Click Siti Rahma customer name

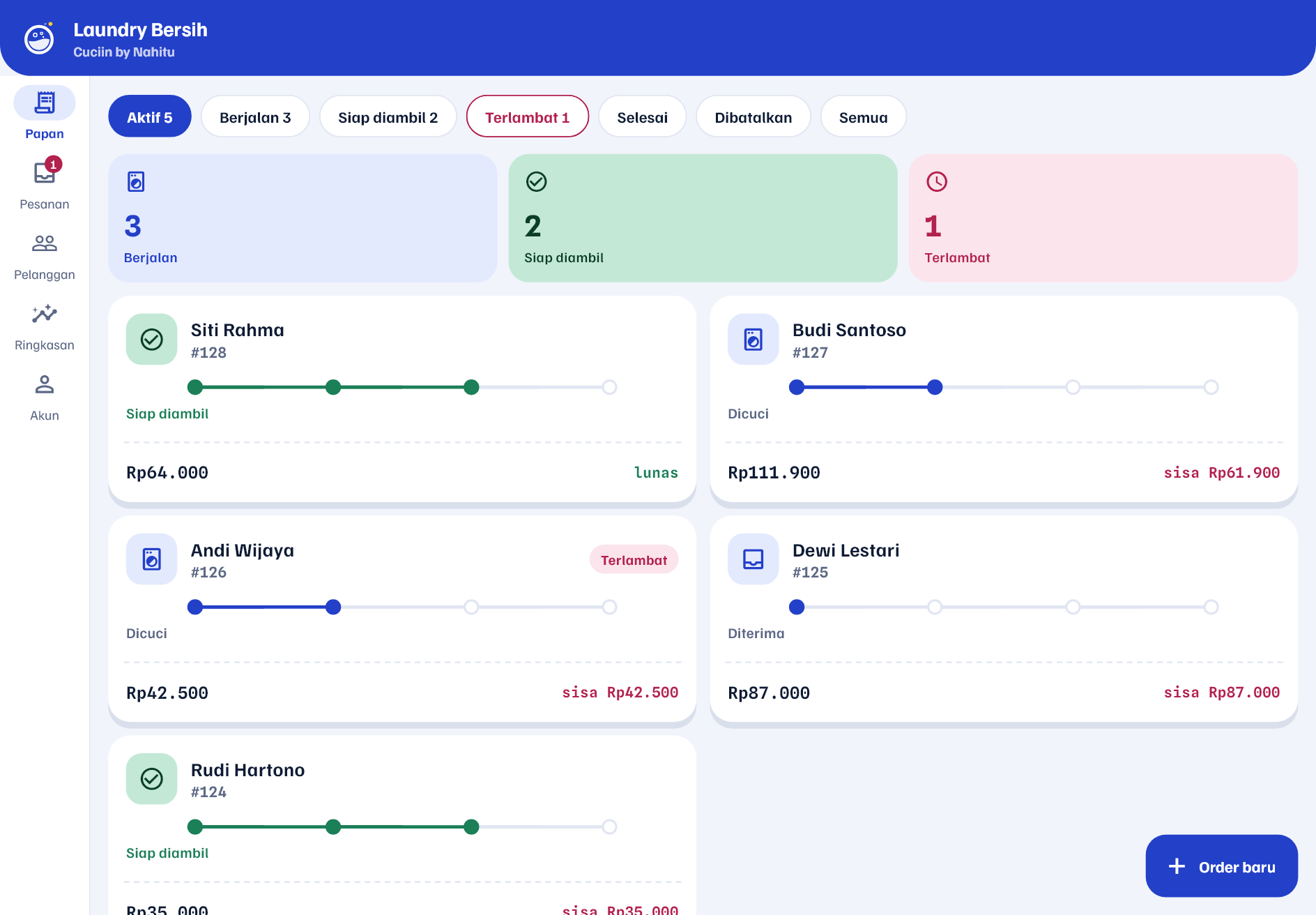[238, 330]
